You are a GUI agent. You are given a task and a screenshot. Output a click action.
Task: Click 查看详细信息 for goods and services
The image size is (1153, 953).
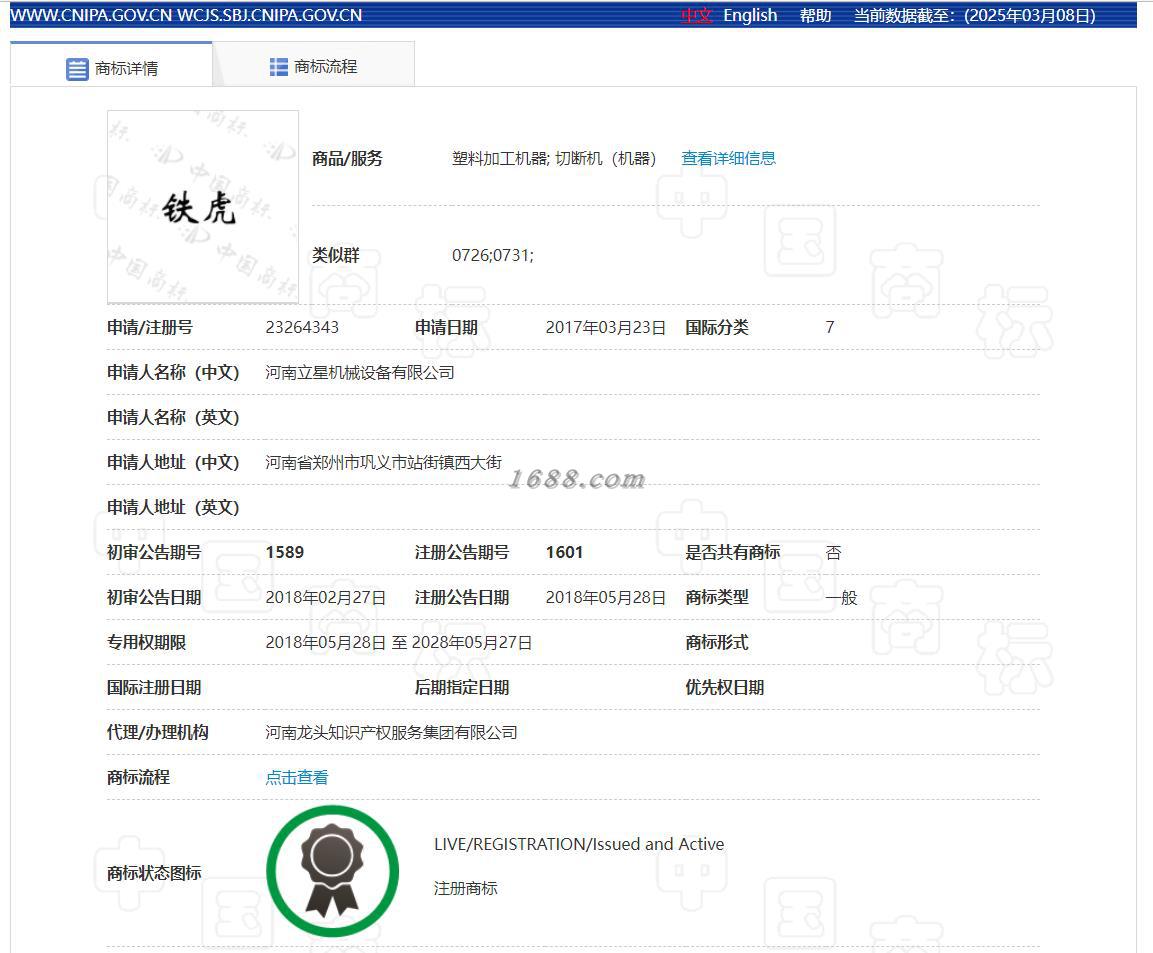tap(728, 158)
